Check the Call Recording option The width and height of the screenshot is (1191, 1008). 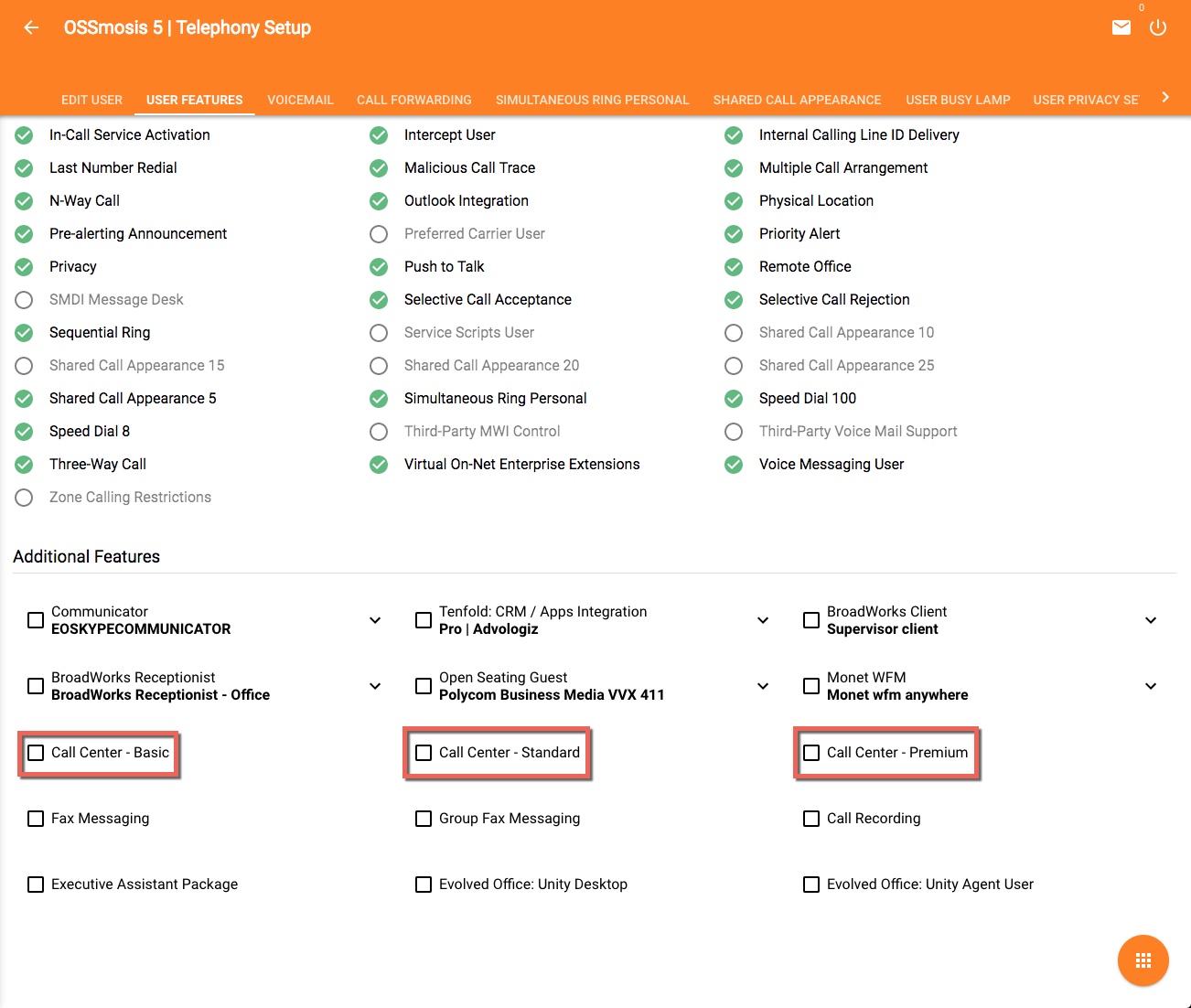[x=811, y=819]
